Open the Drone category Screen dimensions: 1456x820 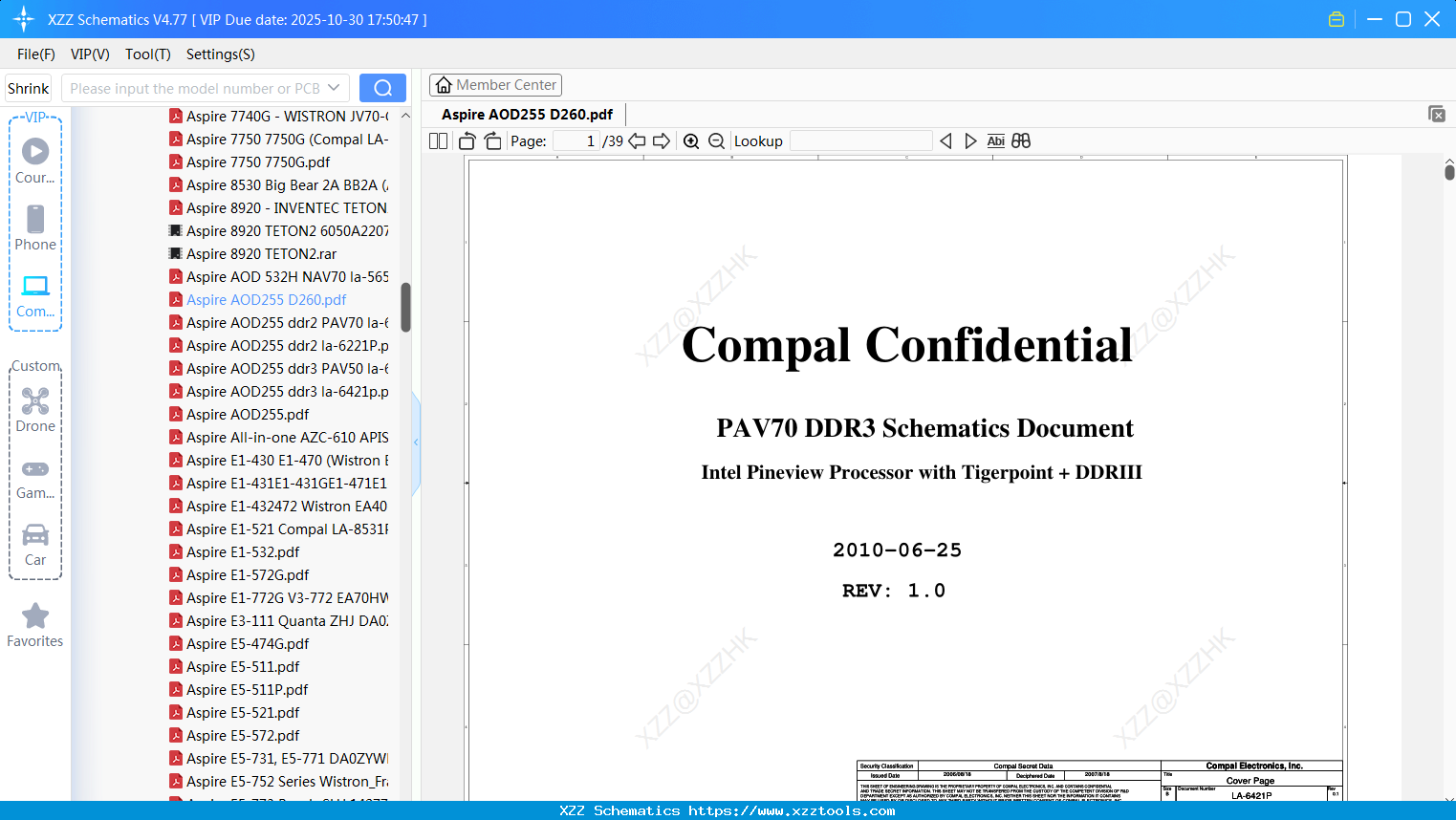tap(35, 410)
